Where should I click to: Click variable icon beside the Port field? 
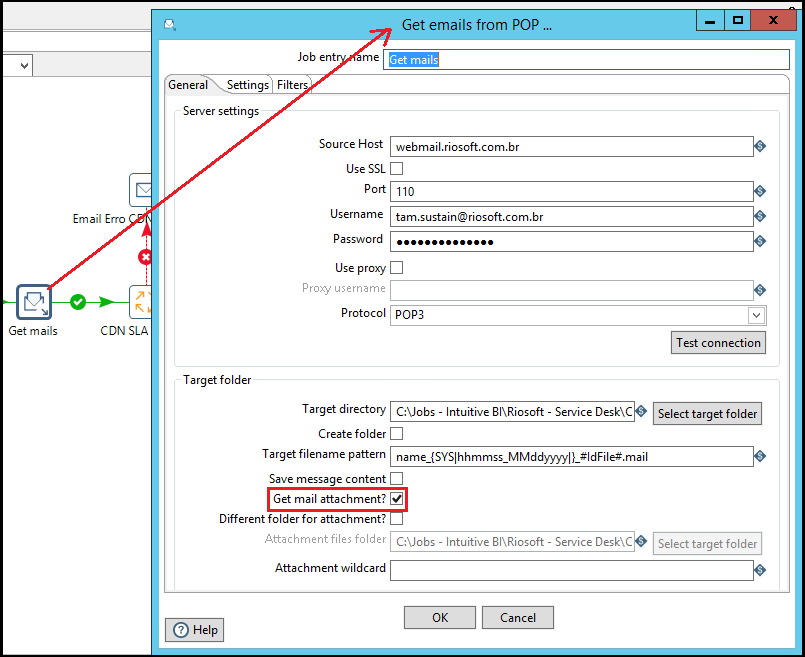[759, 191]
